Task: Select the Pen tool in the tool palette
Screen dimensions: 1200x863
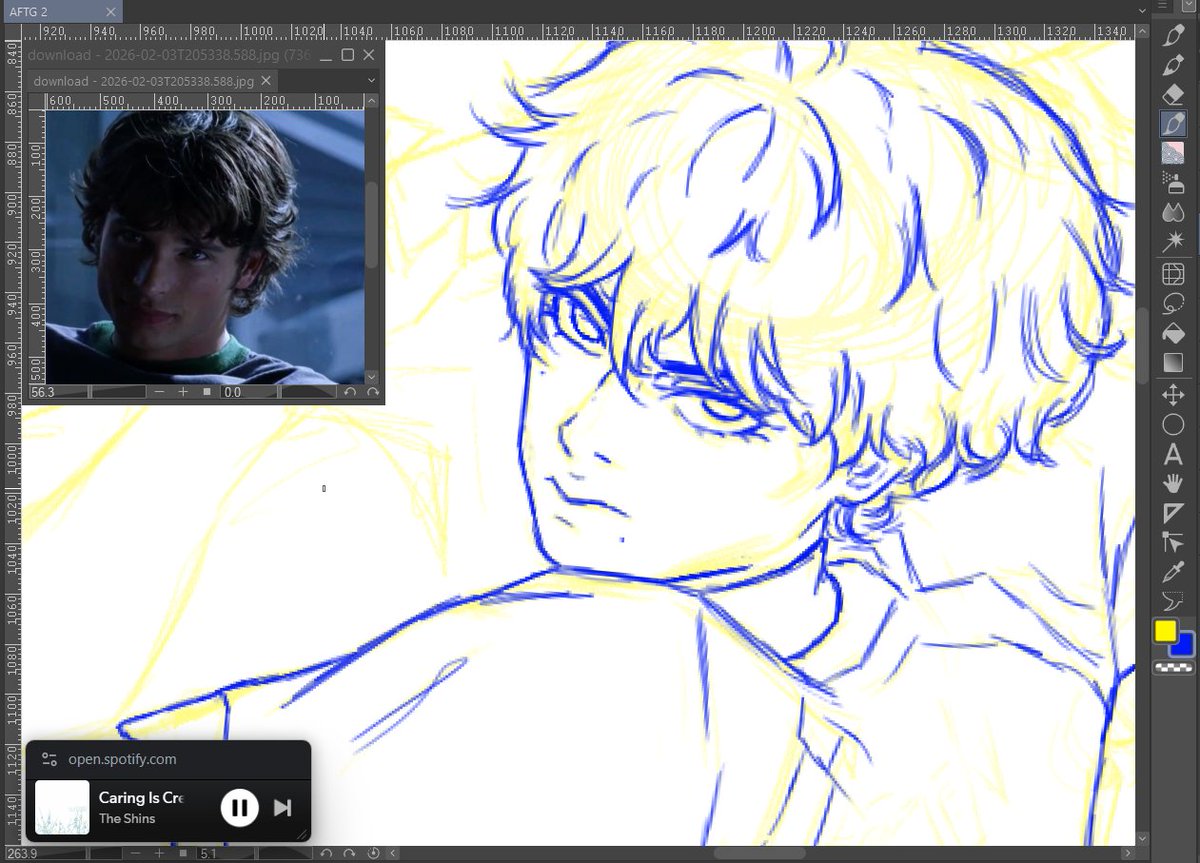Action: click(1173, 37)
